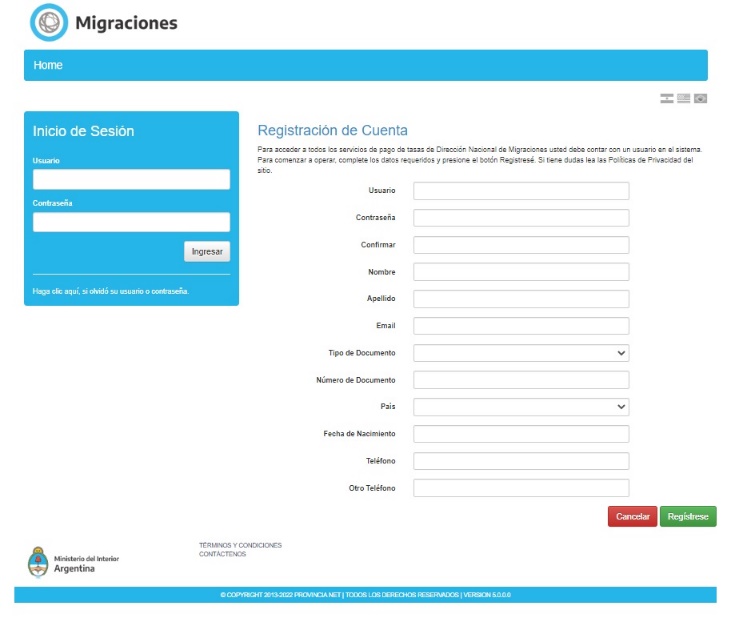The image size is (735, 622).
Task: Open the forgot user or password link
Action: [111, 292]
